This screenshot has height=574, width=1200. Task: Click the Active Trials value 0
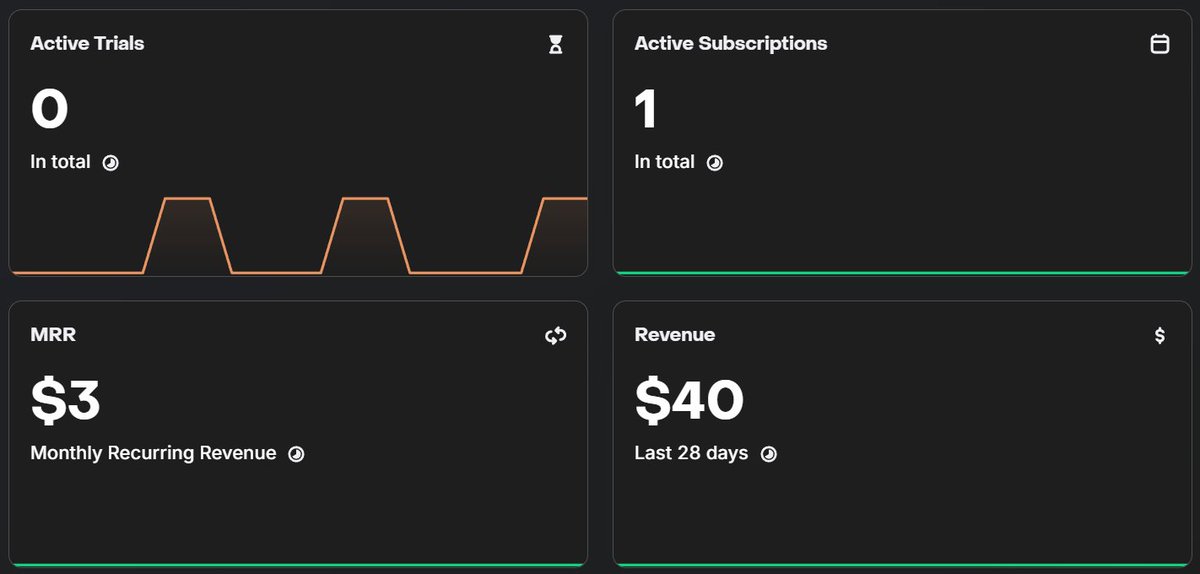point(49,109)
